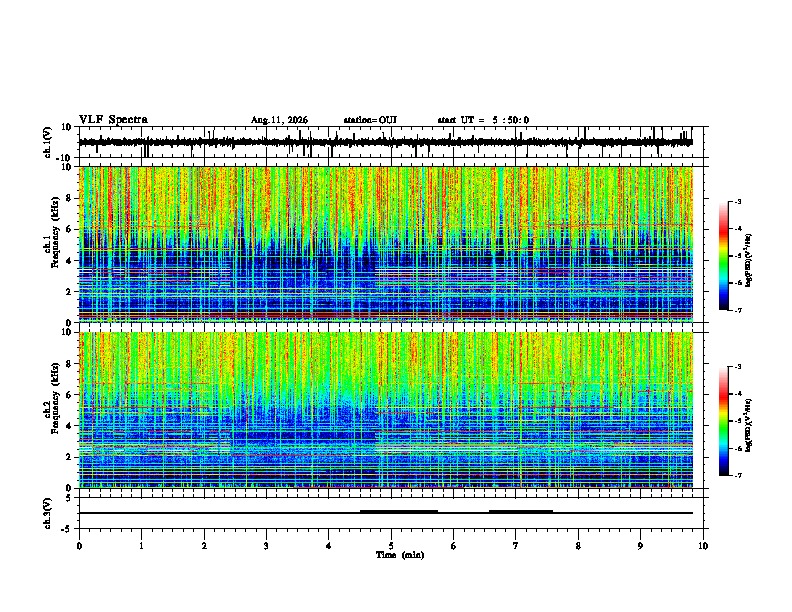Click time axis tick label "0"

pyautogui.click(x=79, y=546)
